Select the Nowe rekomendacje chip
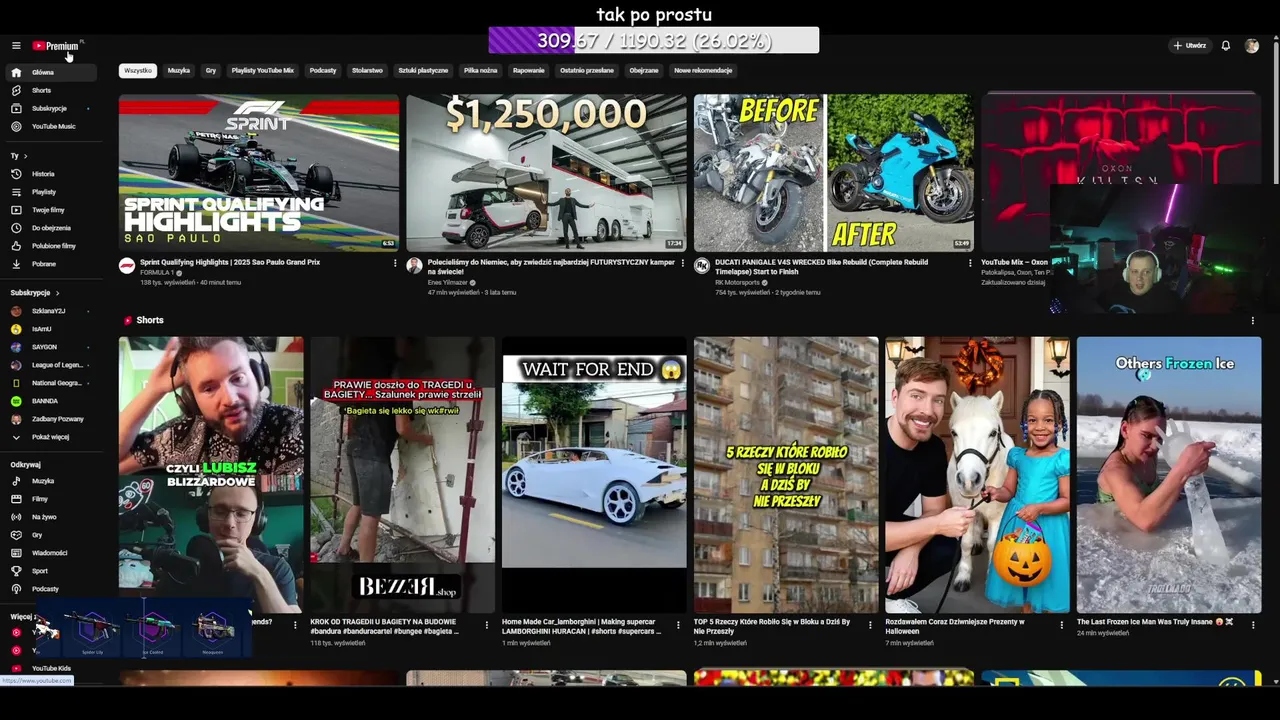 click(x=703, y=71)
